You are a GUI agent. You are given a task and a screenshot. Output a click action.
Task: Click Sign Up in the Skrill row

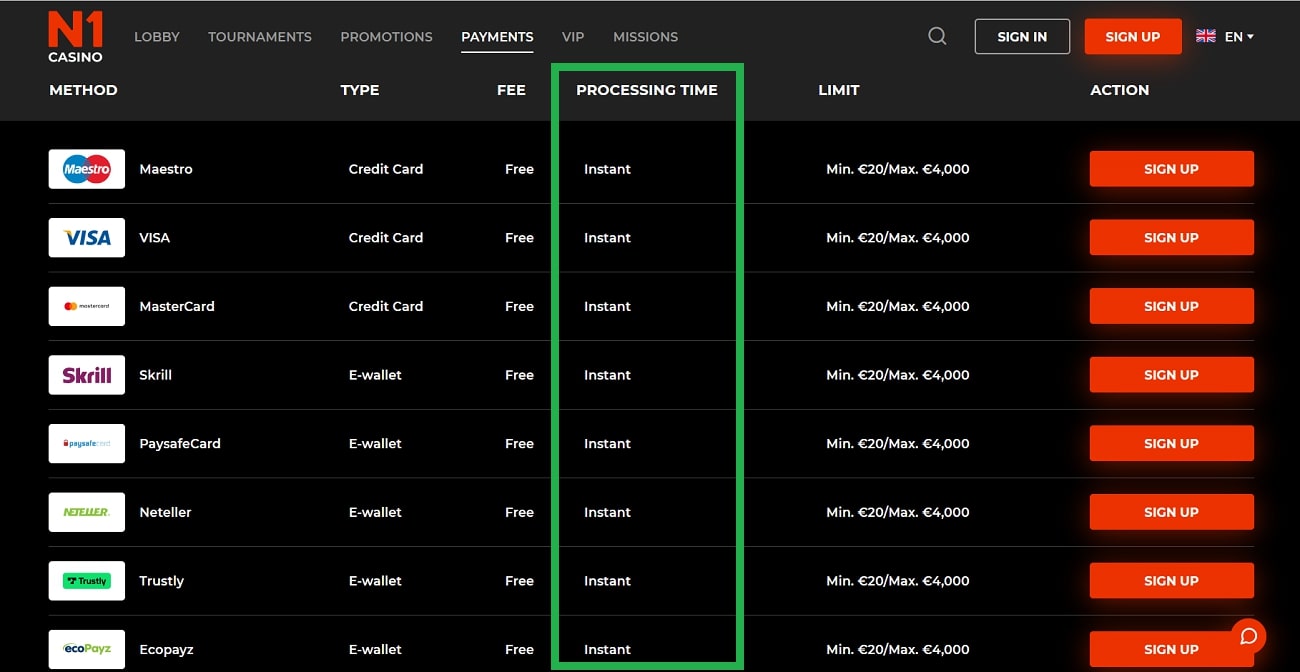(1171, 375)
